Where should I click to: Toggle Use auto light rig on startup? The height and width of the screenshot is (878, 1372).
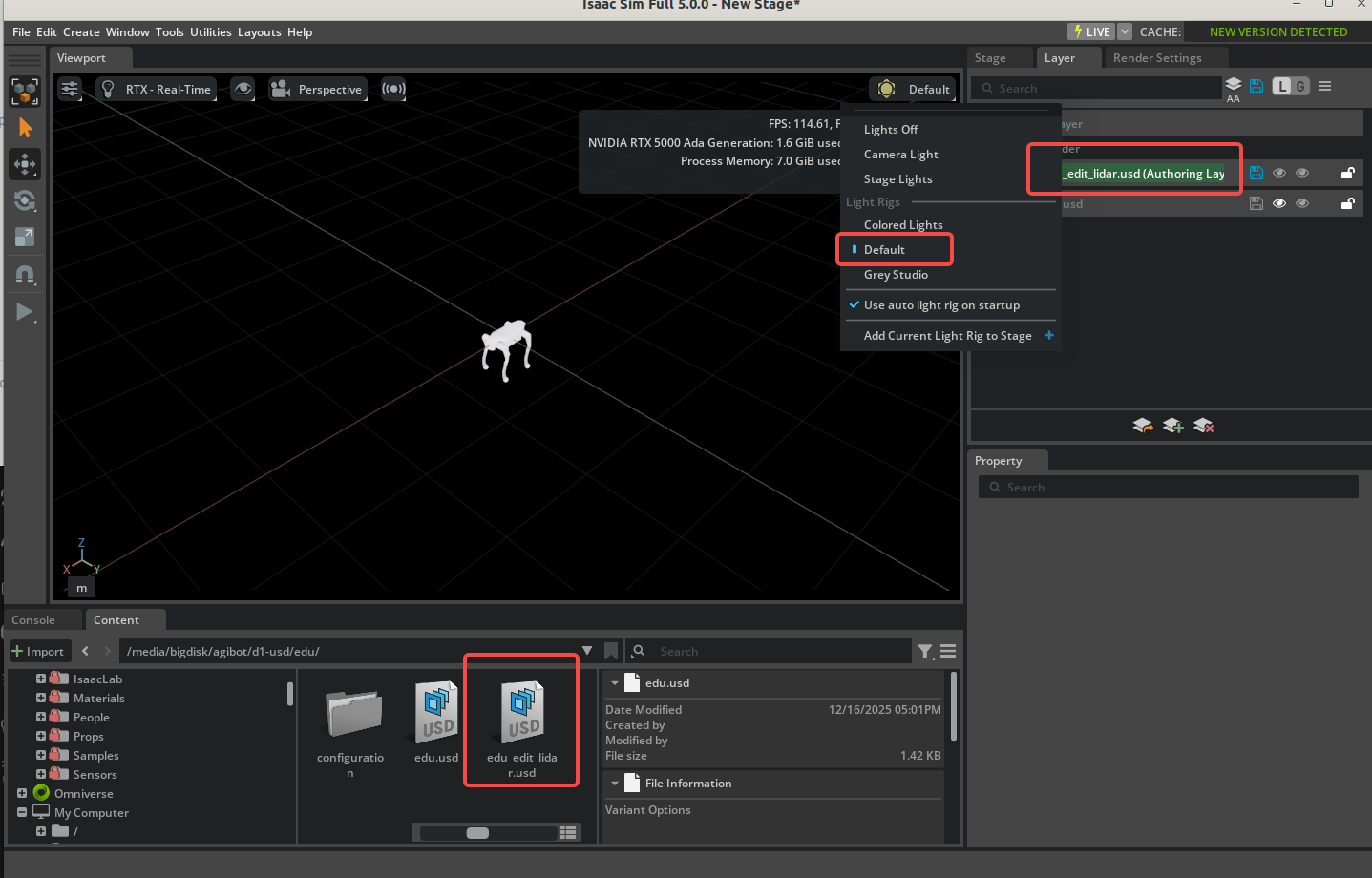[x=941, y=305]
